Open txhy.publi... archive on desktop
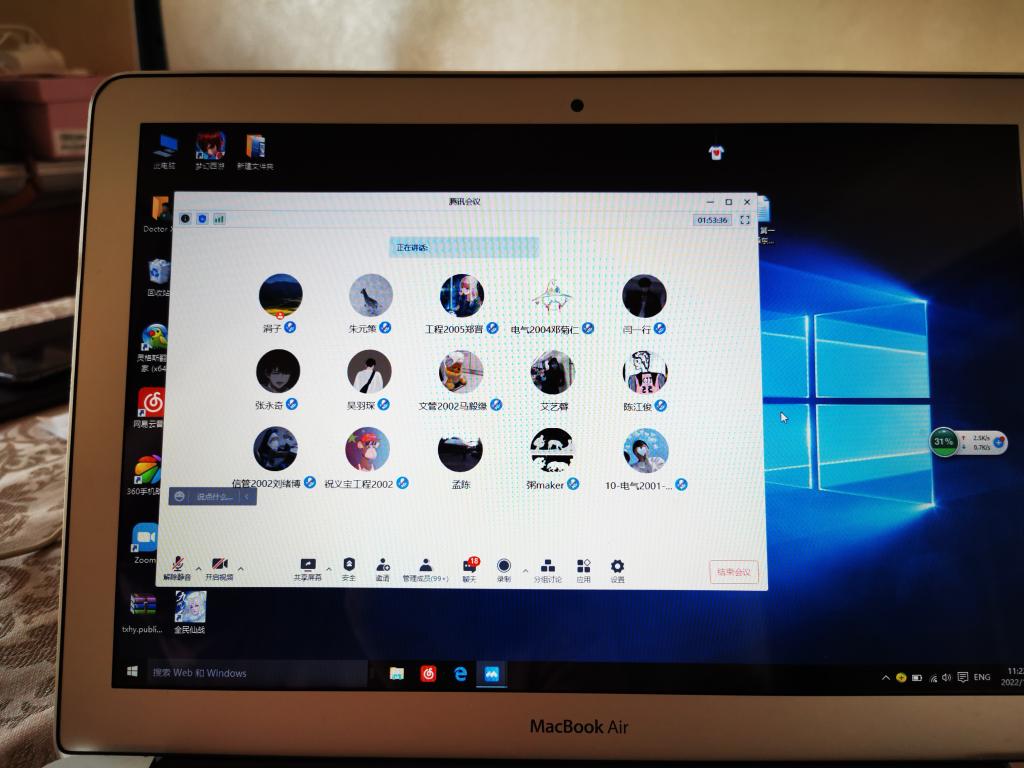 [x=142, y=613]
